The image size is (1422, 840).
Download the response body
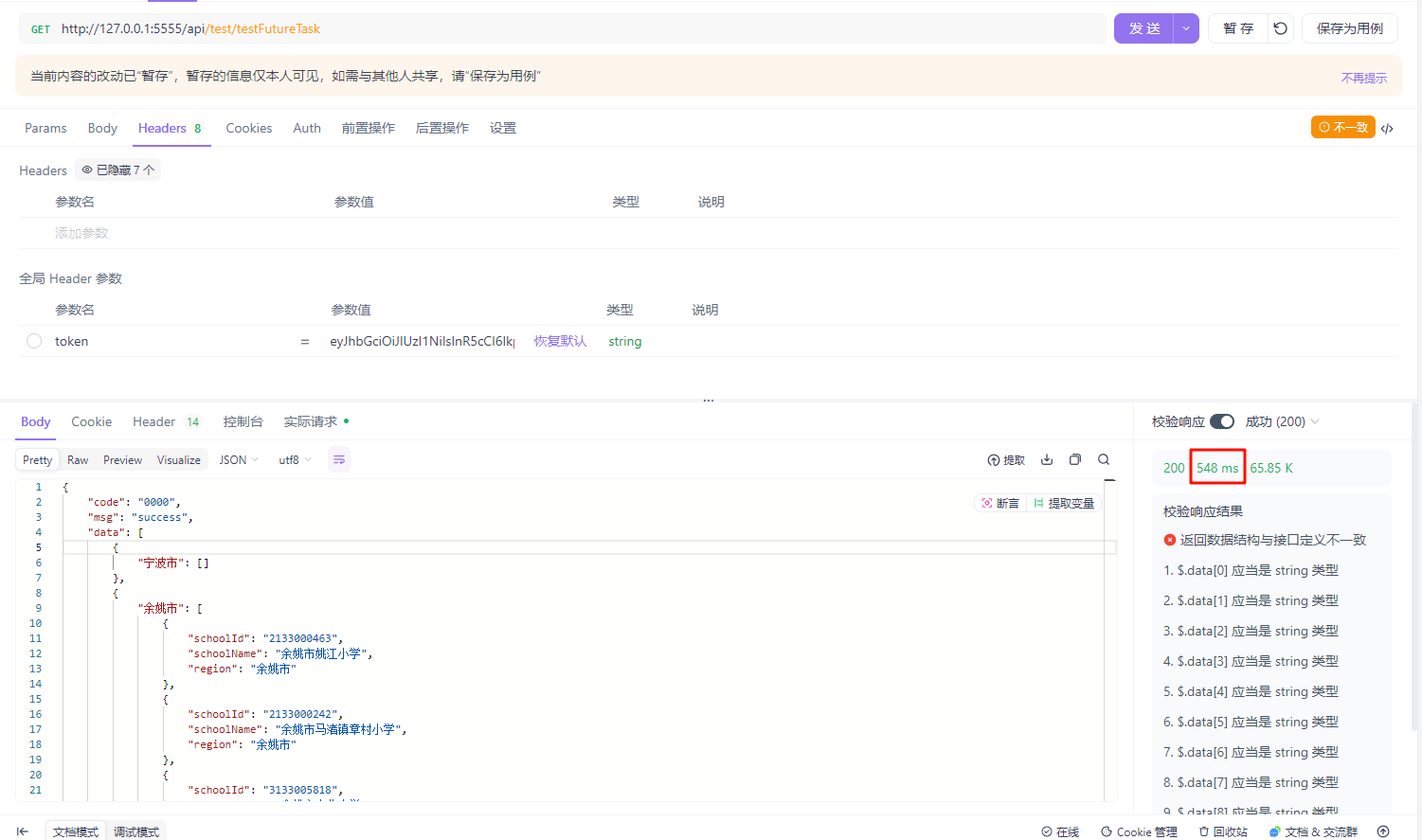tap(1046, 459)
